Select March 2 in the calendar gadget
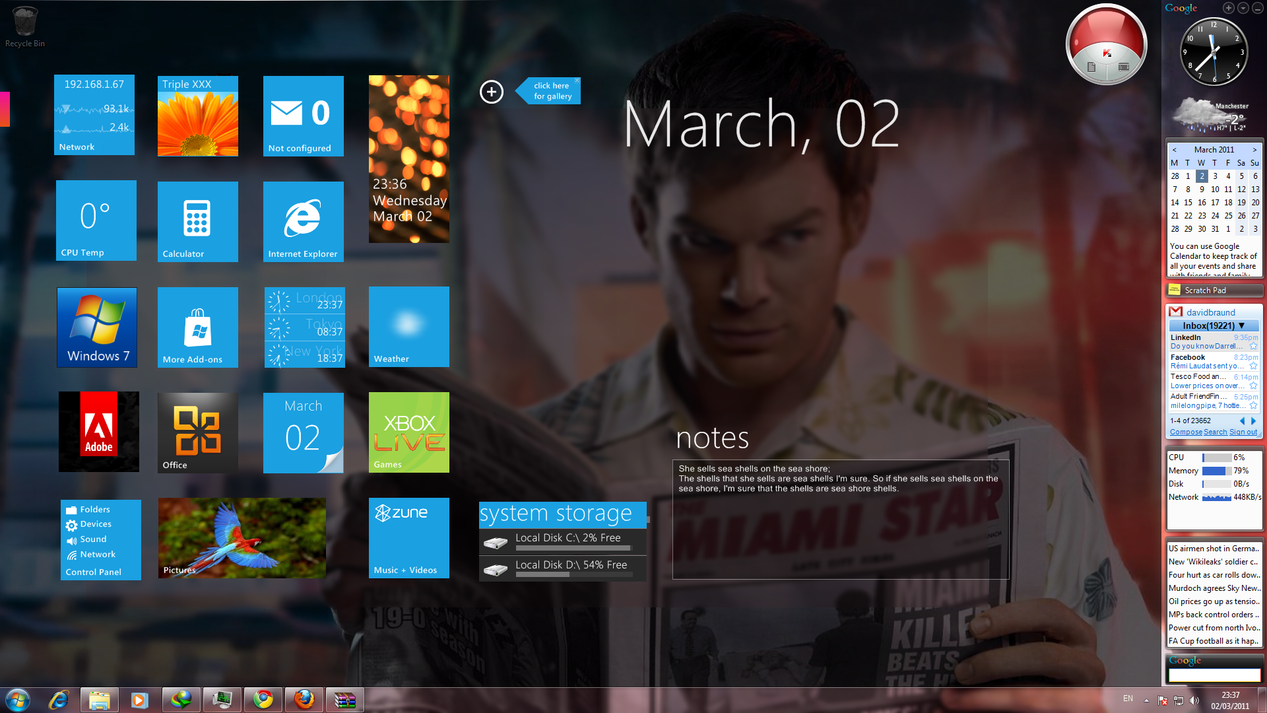 [1201, 176]
